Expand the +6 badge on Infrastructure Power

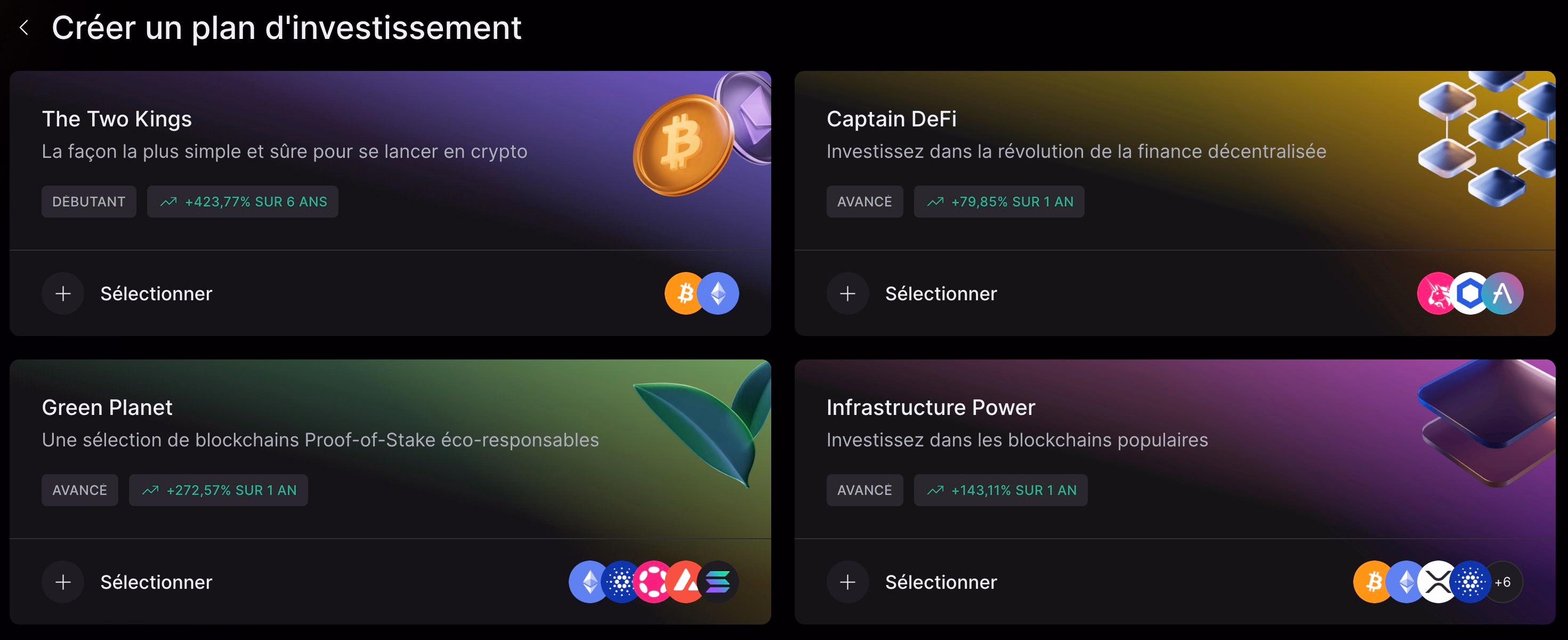1502,582
